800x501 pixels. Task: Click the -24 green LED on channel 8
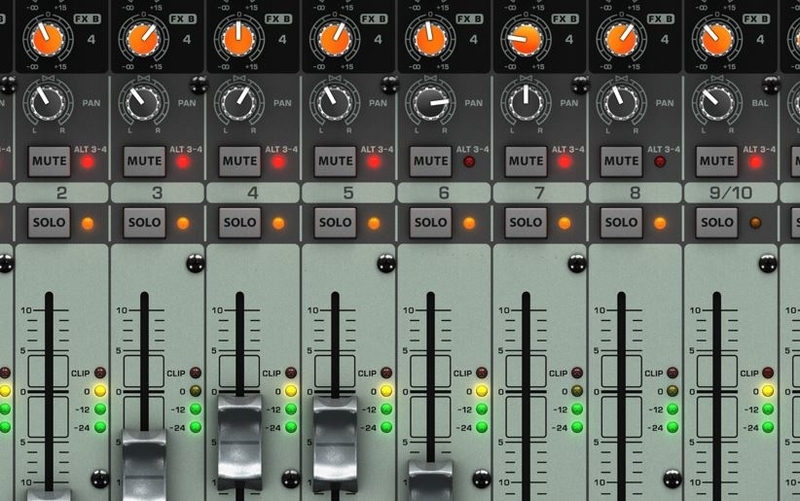(x=672, y=427)
